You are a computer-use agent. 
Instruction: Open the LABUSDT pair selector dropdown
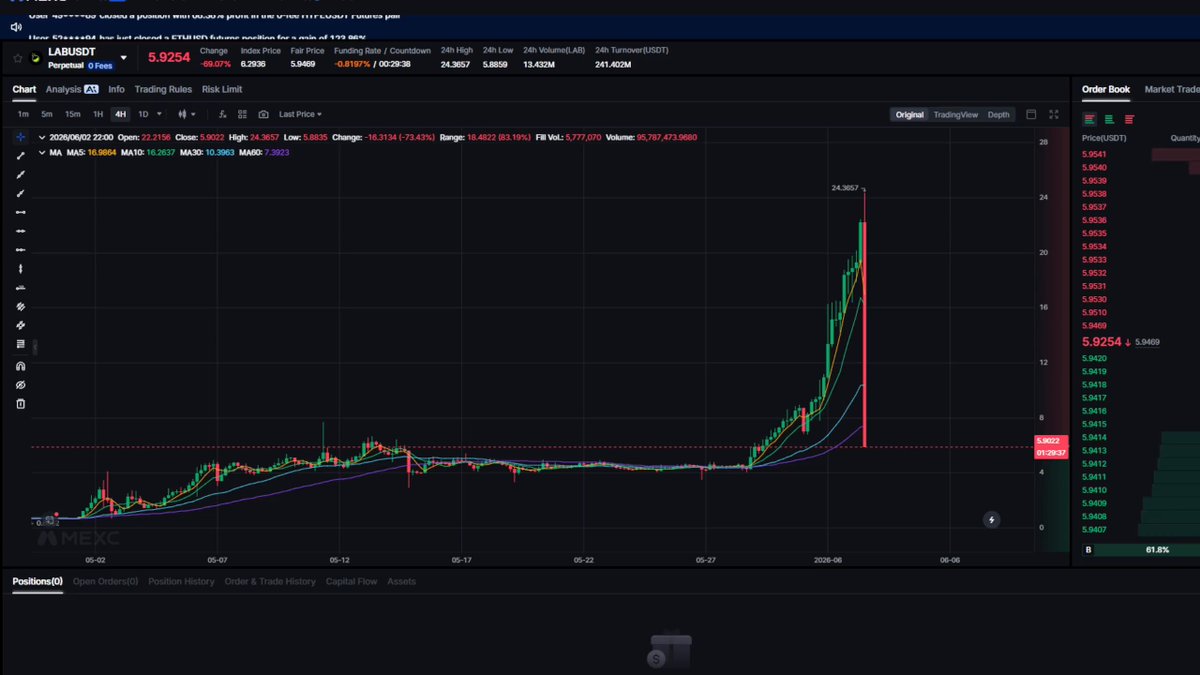click(x=125, y=58)
